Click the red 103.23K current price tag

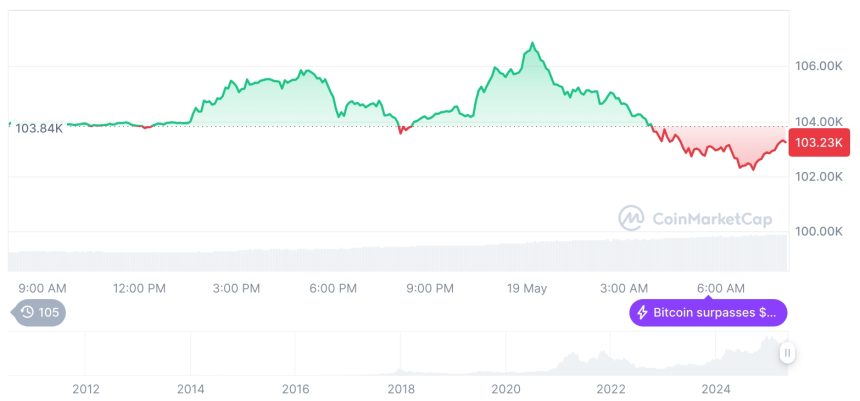point(819,143)
